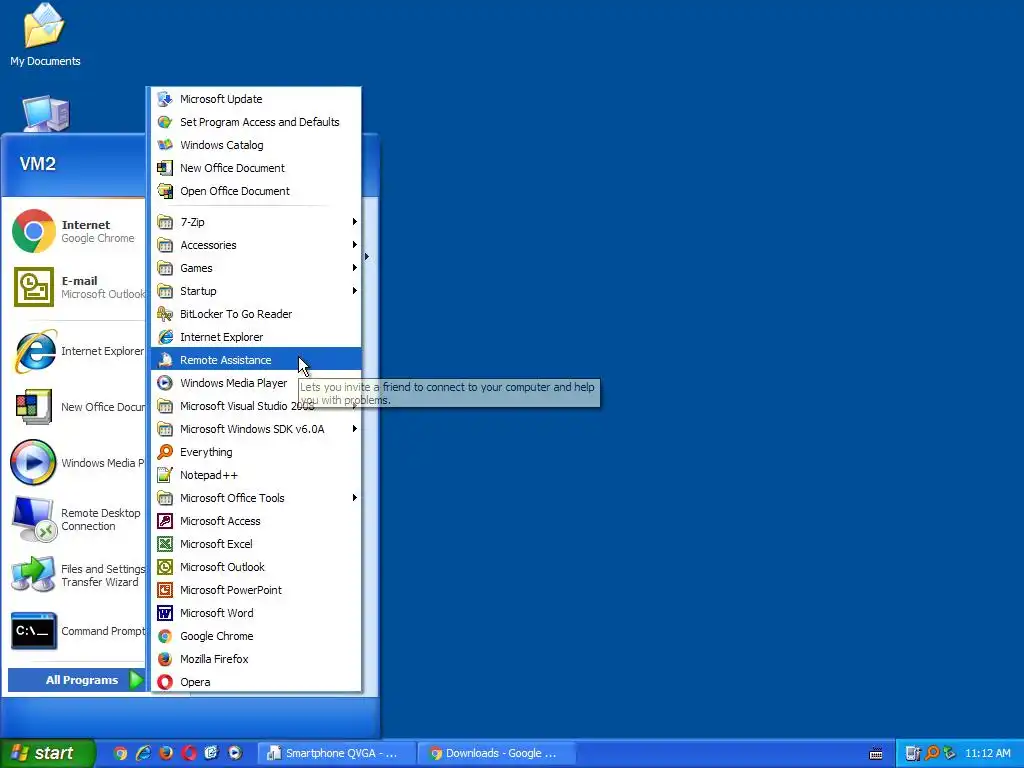Click the Microsoft Excel icon
Viewport: 1024px width, 768px height.
click(x=165, y=544)
